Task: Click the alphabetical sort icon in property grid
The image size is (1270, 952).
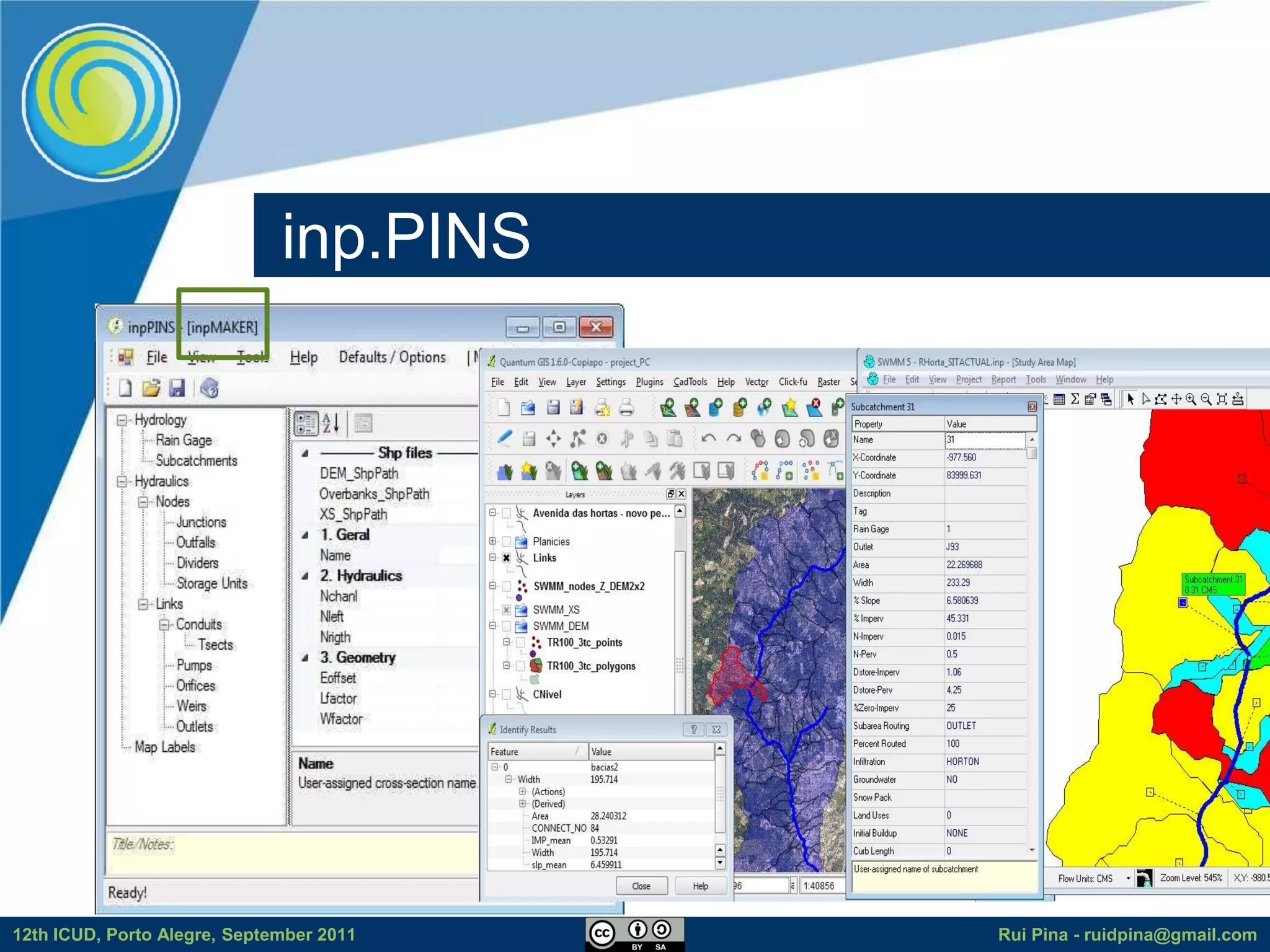Action: pos(331,423)
